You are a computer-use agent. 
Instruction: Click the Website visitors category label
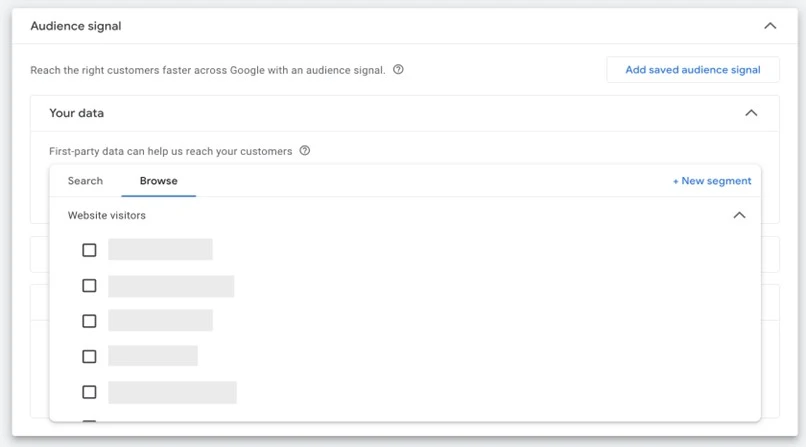click(x=106, y=215)
